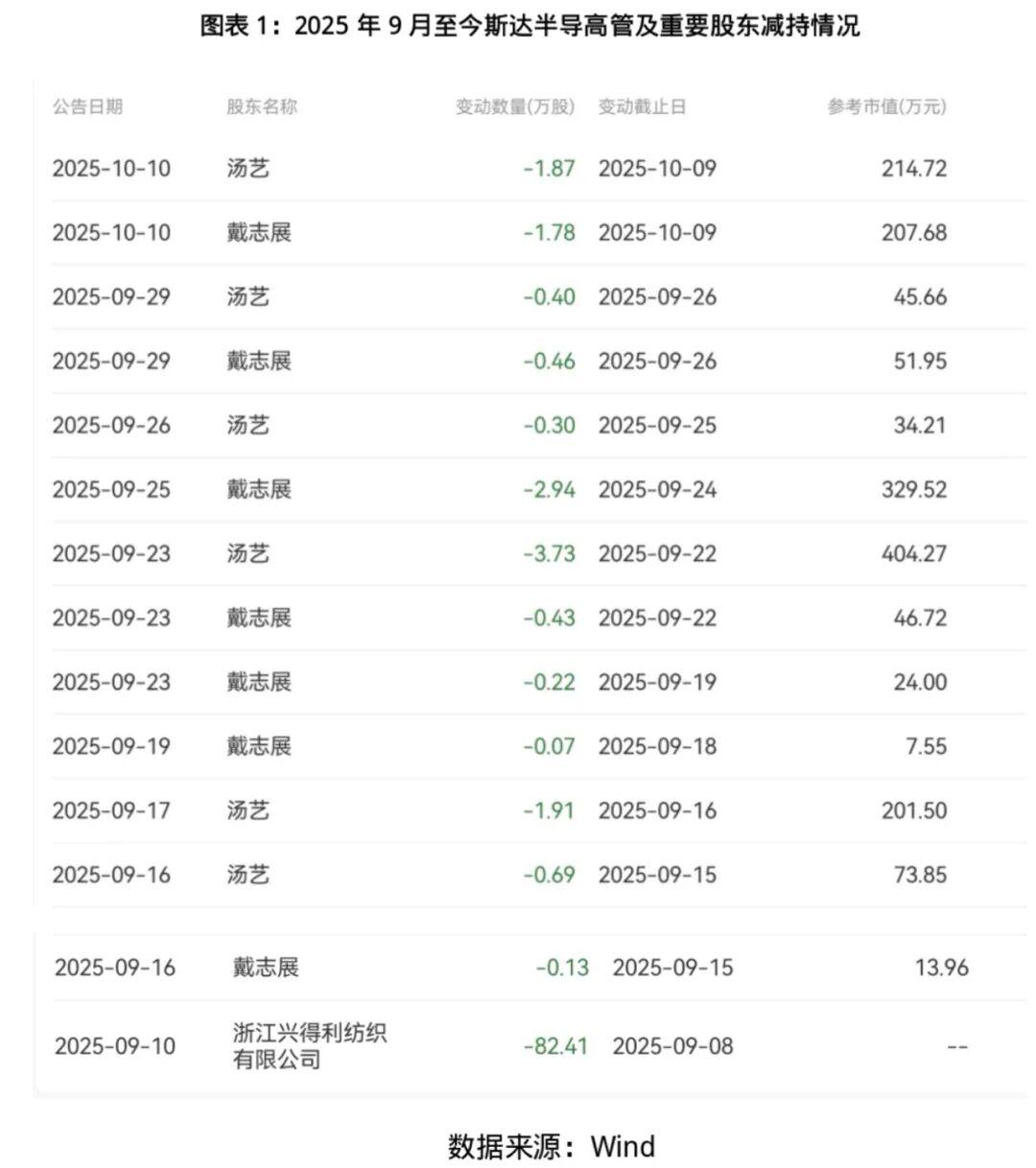Click the 股东名称 column header

pos(261,106)
